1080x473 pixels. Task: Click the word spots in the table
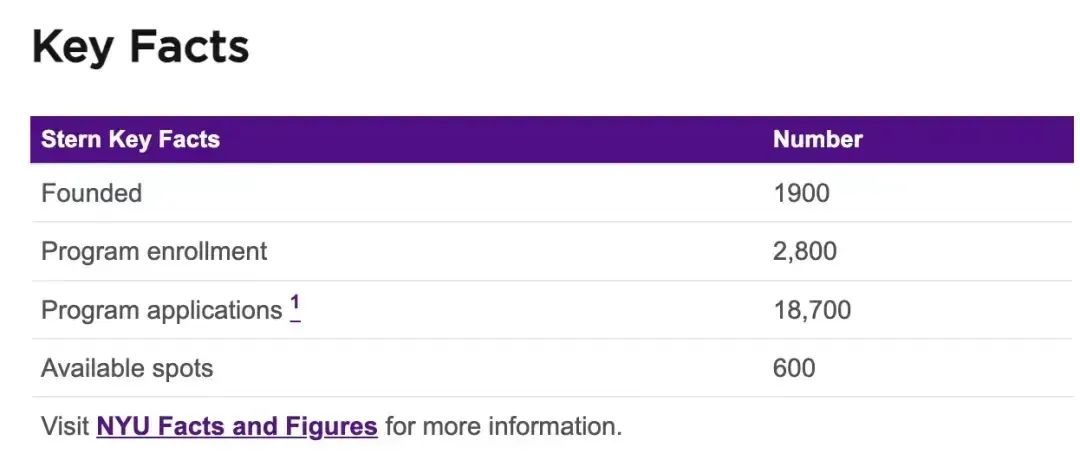186,370
